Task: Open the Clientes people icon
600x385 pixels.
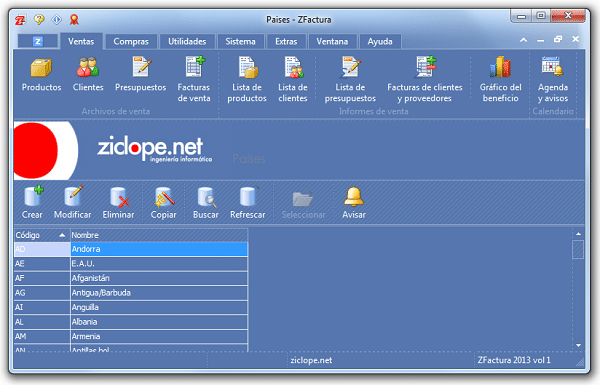Action: pyautogui.click(x=88, y=67)
